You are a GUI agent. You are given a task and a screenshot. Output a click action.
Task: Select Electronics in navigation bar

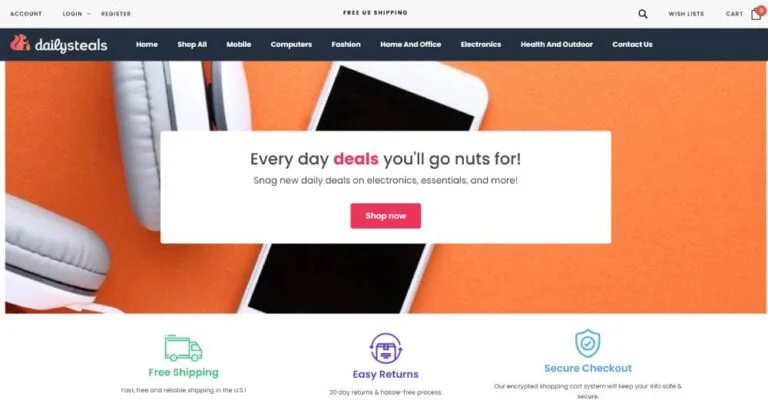pos(480,45)
